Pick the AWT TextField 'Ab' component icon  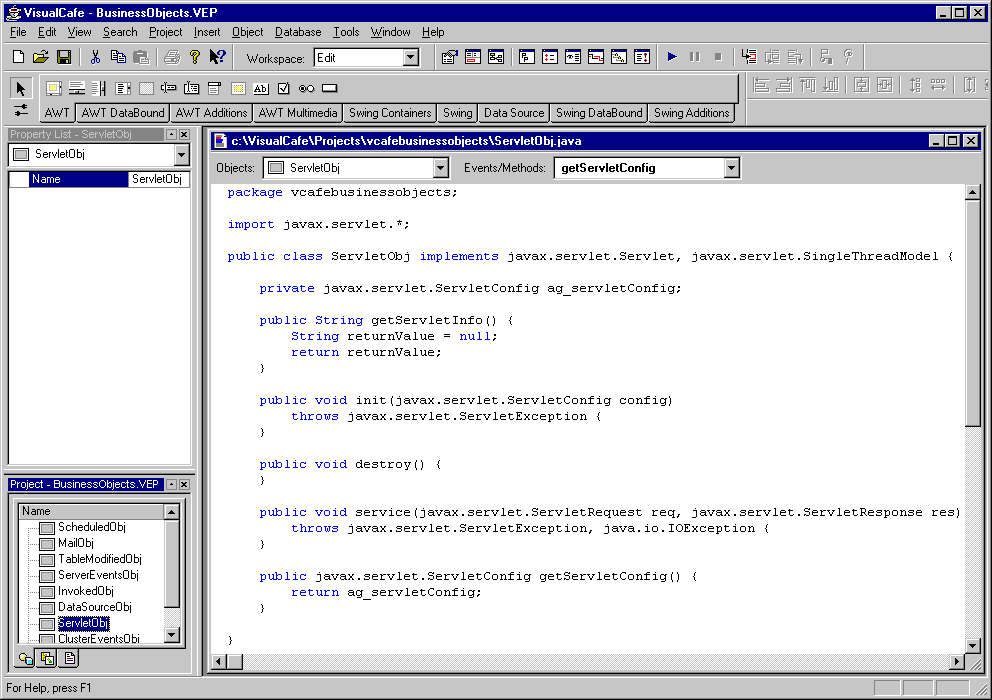[261, 88]
